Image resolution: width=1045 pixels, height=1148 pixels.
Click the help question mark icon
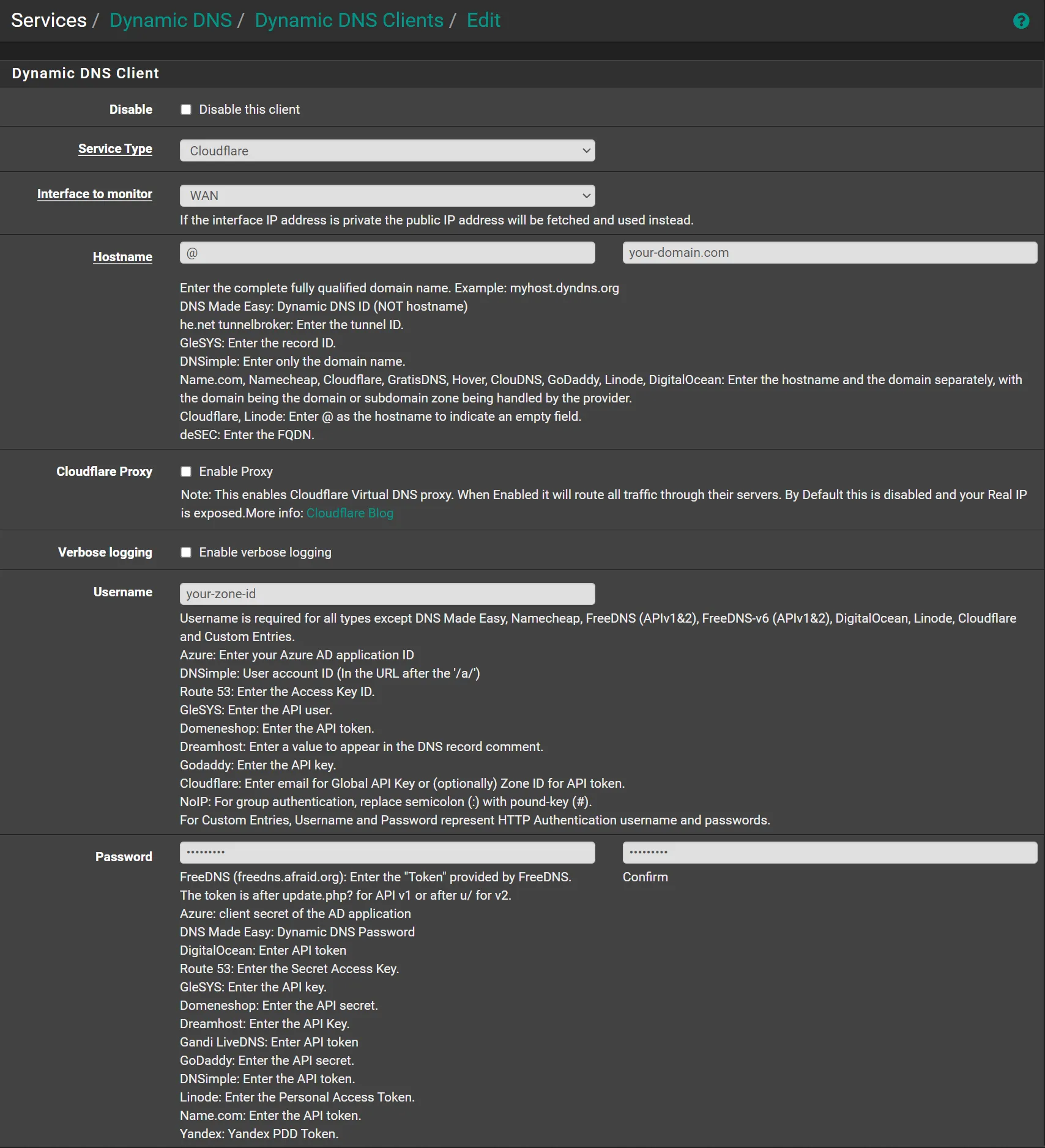point(1021,21)
